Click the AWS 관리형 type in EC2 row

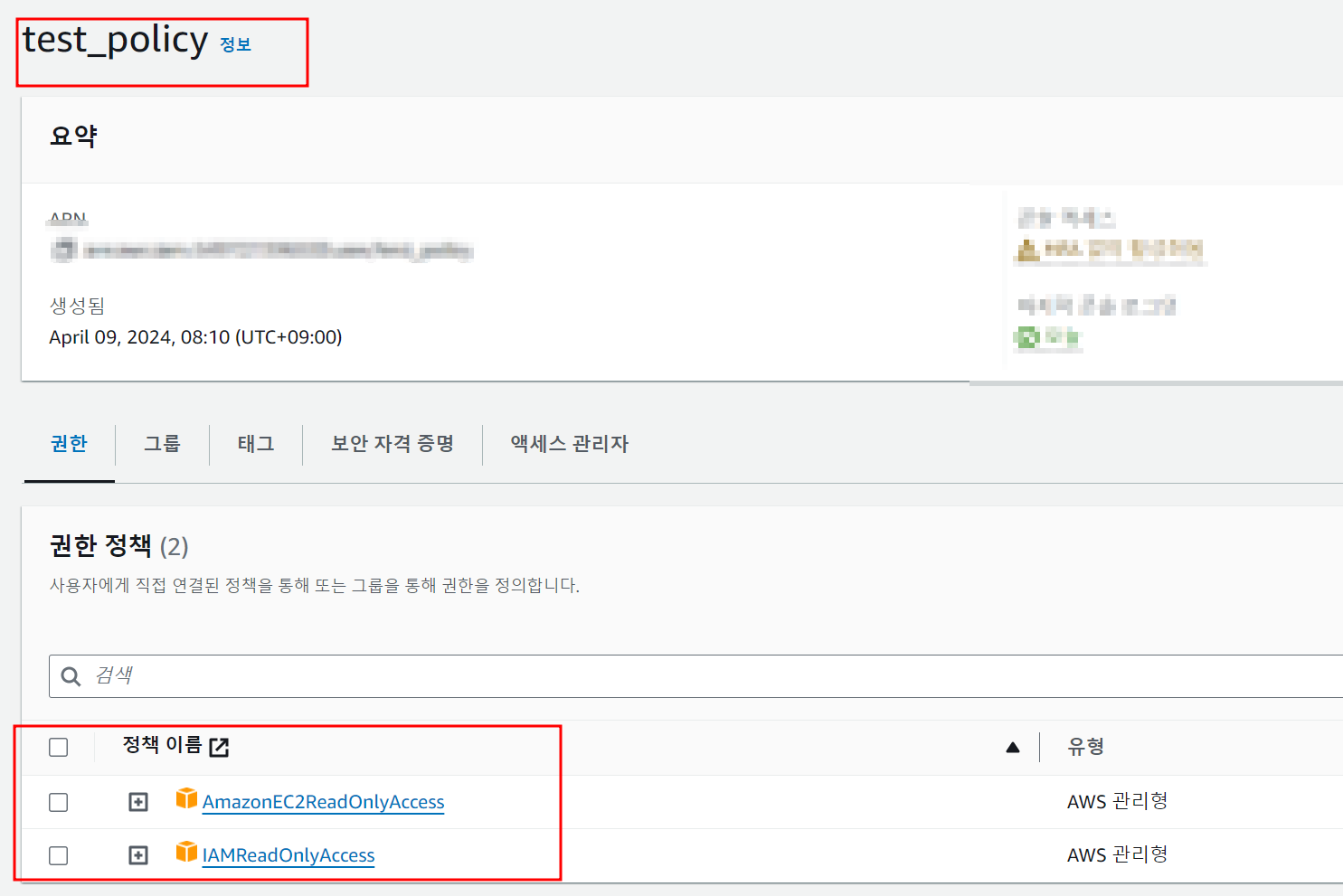tap(1118, 801)
